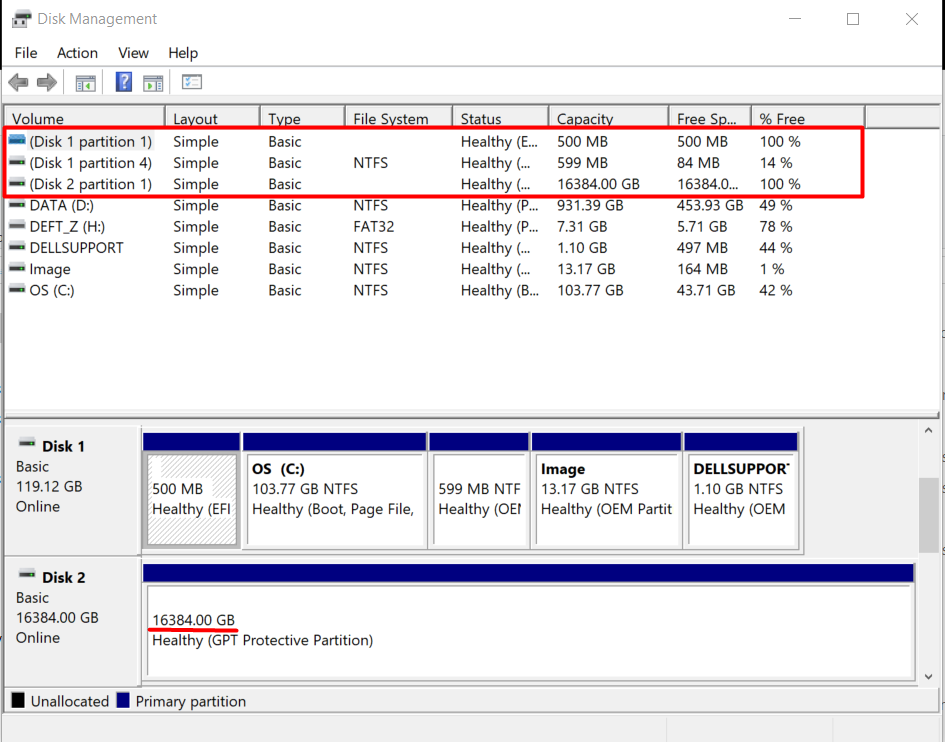Screen dimensions: 945x742
Task: Click the 164 MB free space cell
Action: [702, 269]
